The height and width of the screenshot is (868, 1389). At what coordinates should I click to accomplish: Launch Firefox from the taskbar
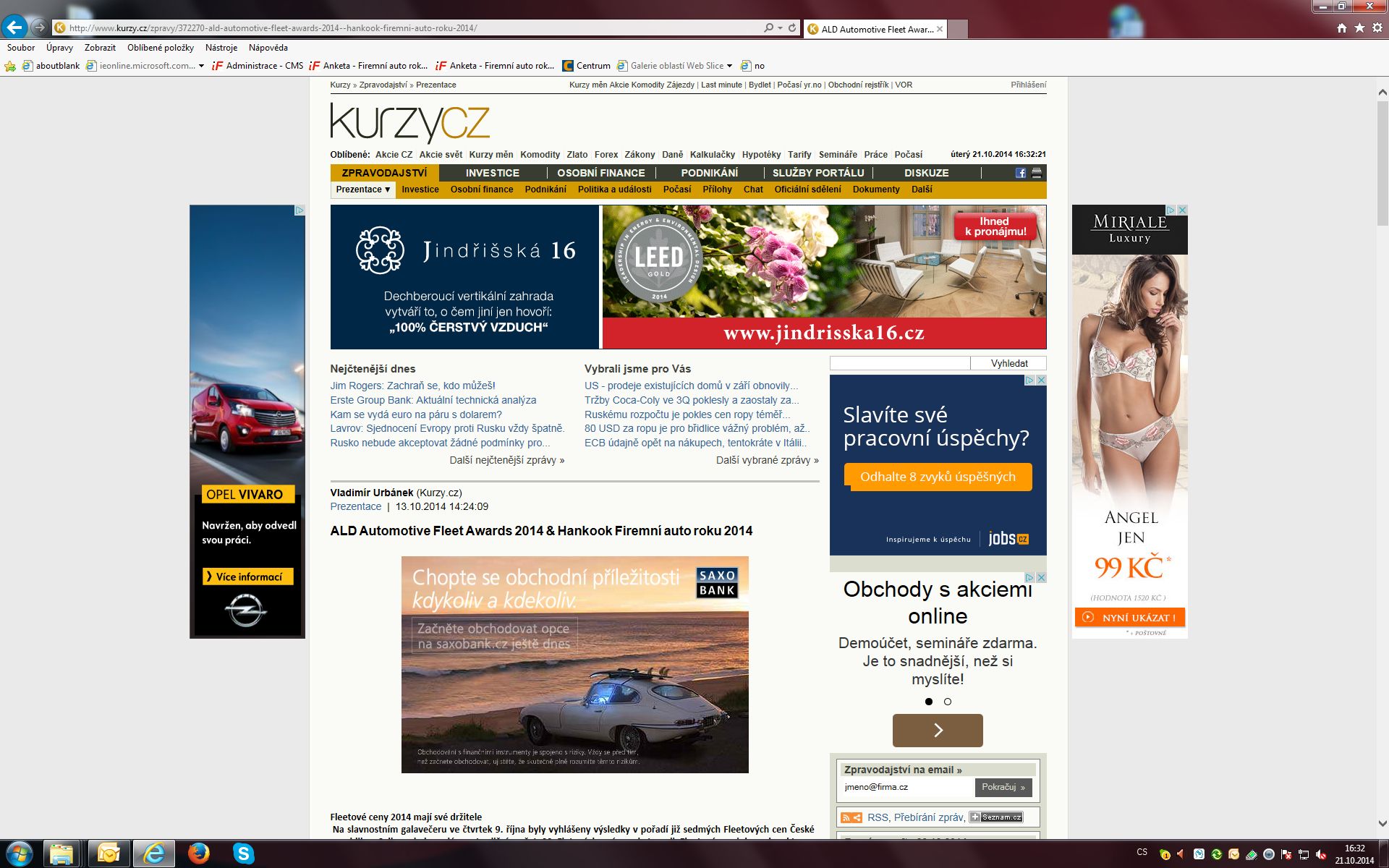click(198, 854)
